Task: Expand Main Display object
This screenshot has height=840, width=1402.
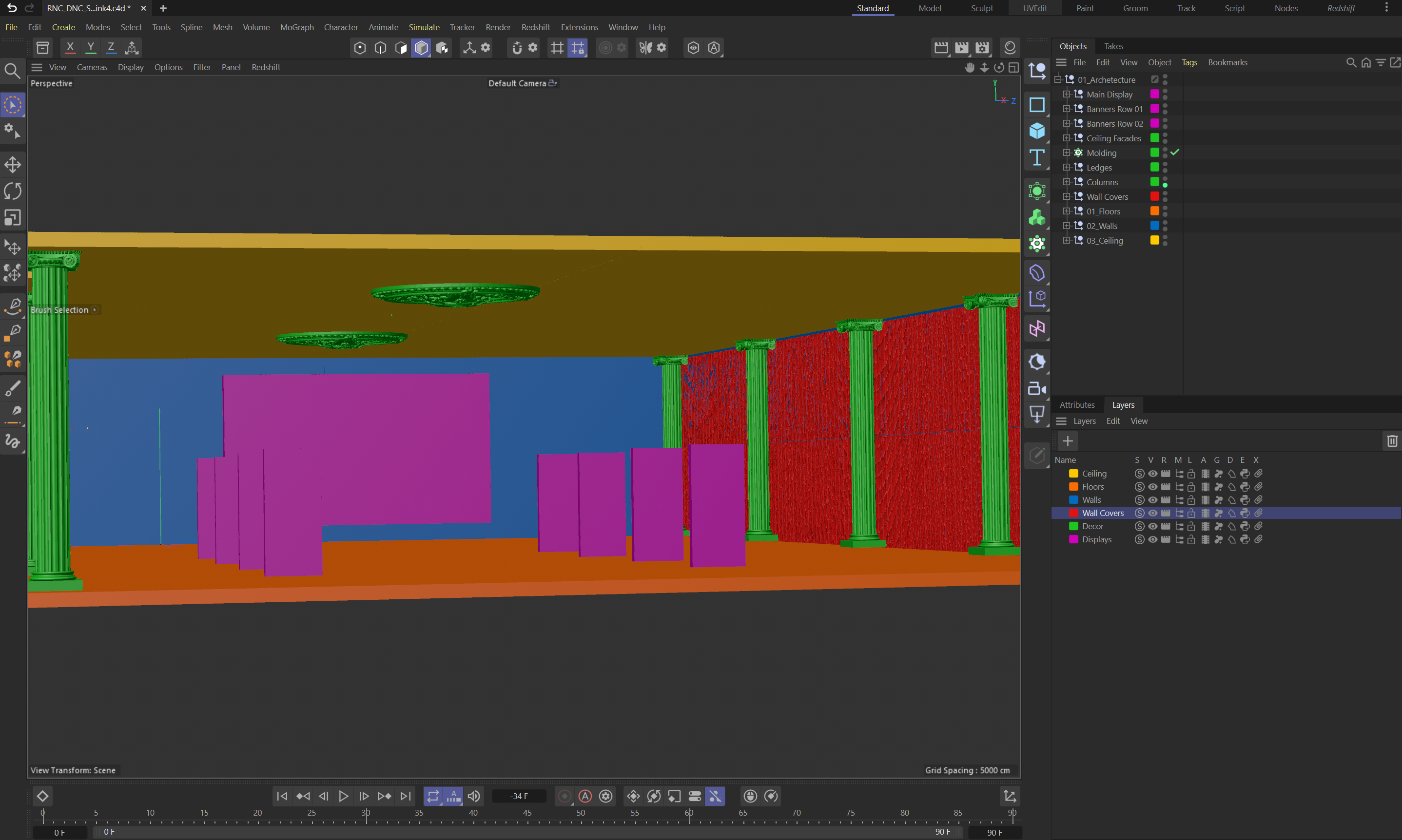Action: point(1067,94)
